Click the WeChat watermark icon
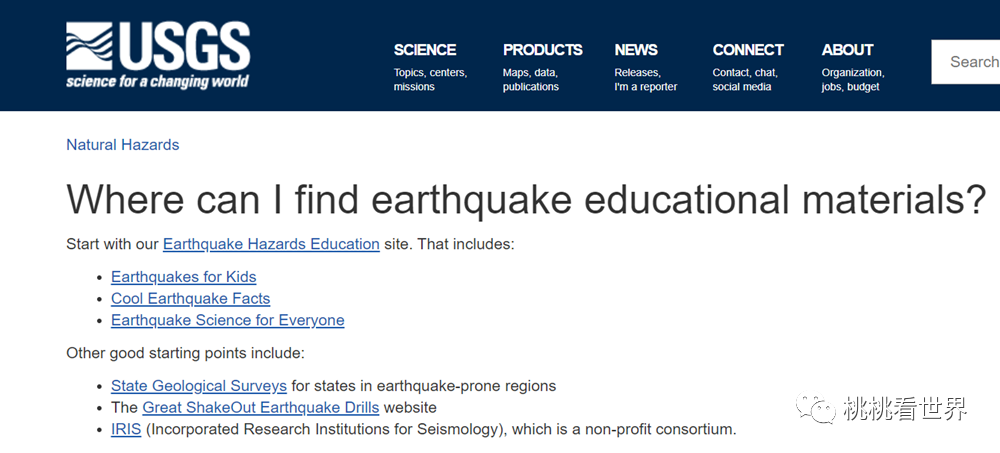Viewport: 1000px width, 453px height. [x=814, y=408]
